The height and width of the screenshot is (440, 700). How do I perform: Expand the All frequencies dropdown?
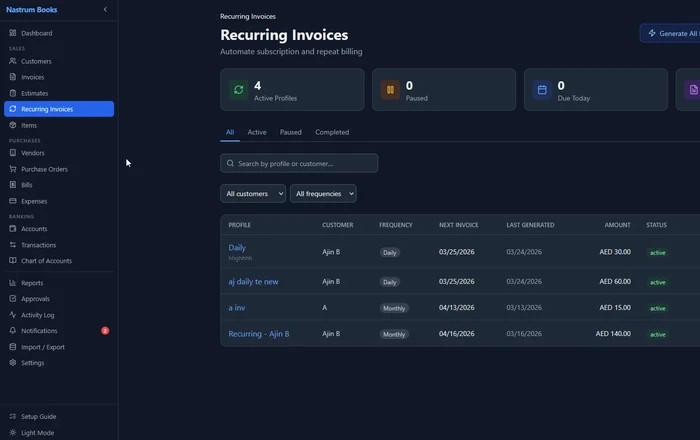[x=323, y=194]
